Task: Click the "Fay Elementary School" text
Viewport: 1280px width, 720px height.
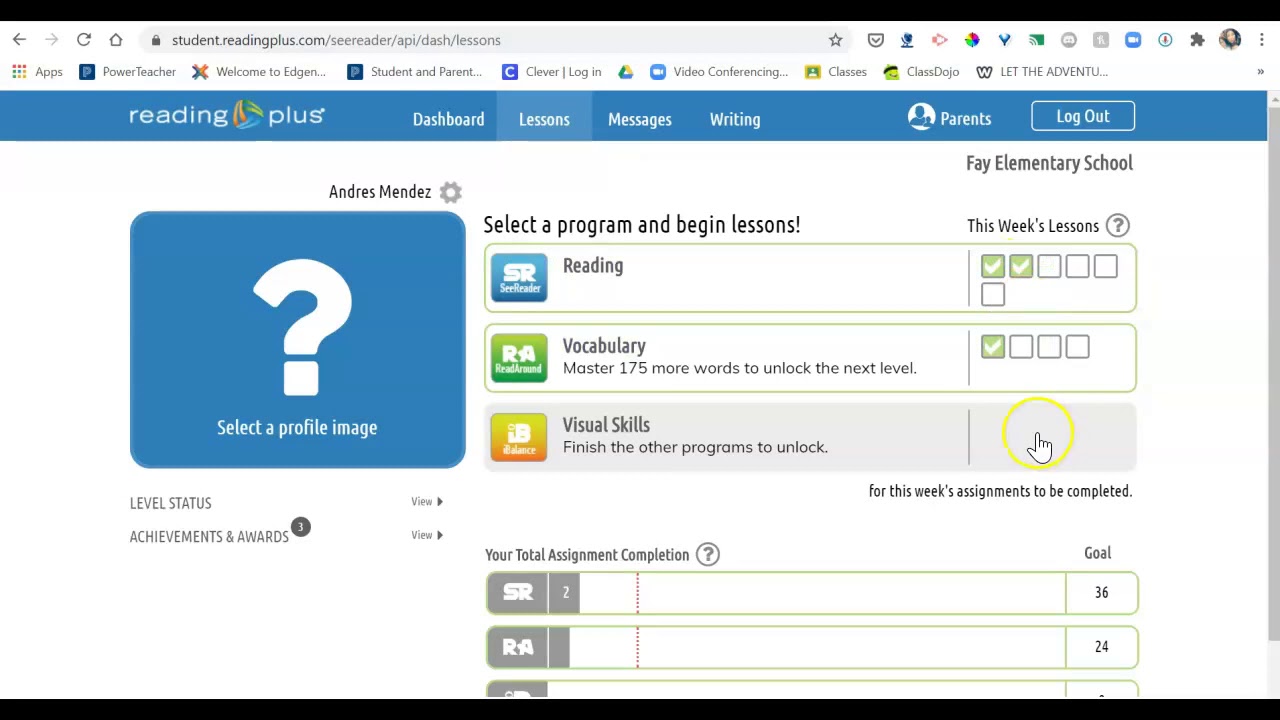Action: (x=1049, y=163)
